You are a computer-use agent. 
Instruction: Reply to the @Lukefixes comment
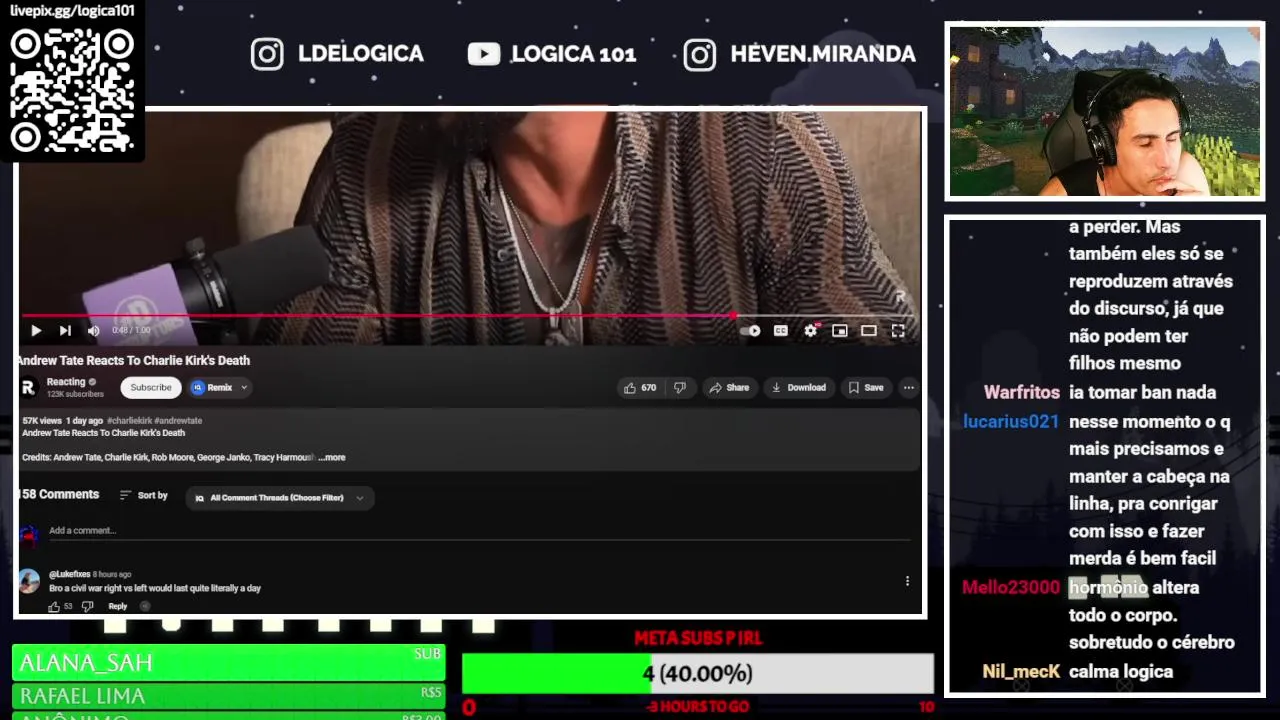coord(118,606)
